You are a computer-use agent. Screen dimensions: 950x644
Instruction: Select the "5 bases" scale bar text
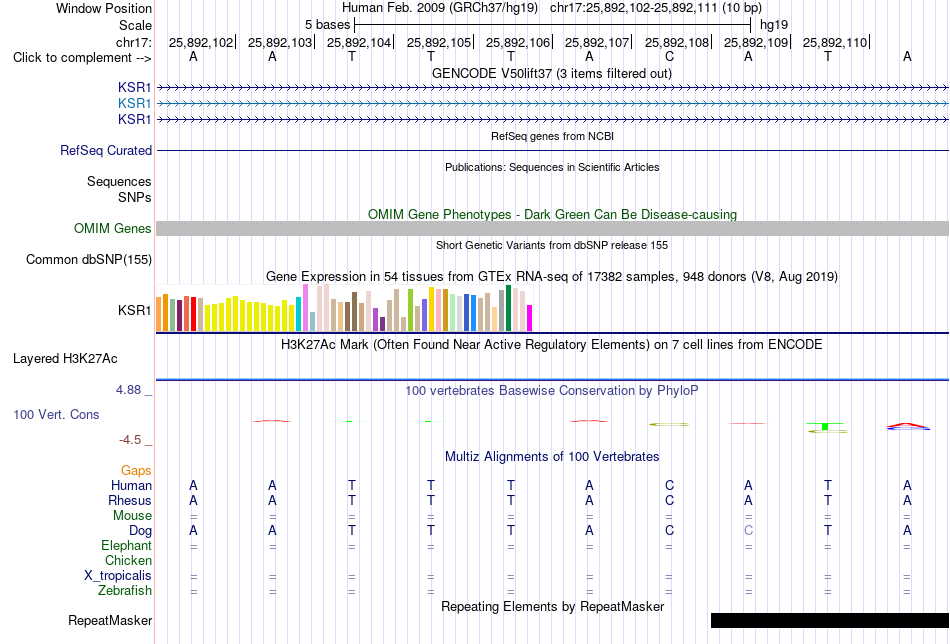(x=327, y=25)
